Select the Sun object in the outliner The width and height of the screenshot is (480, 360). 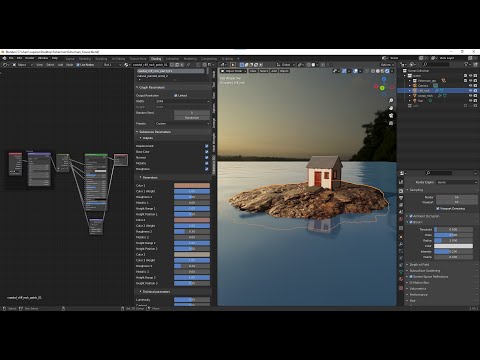coord(421,101)
